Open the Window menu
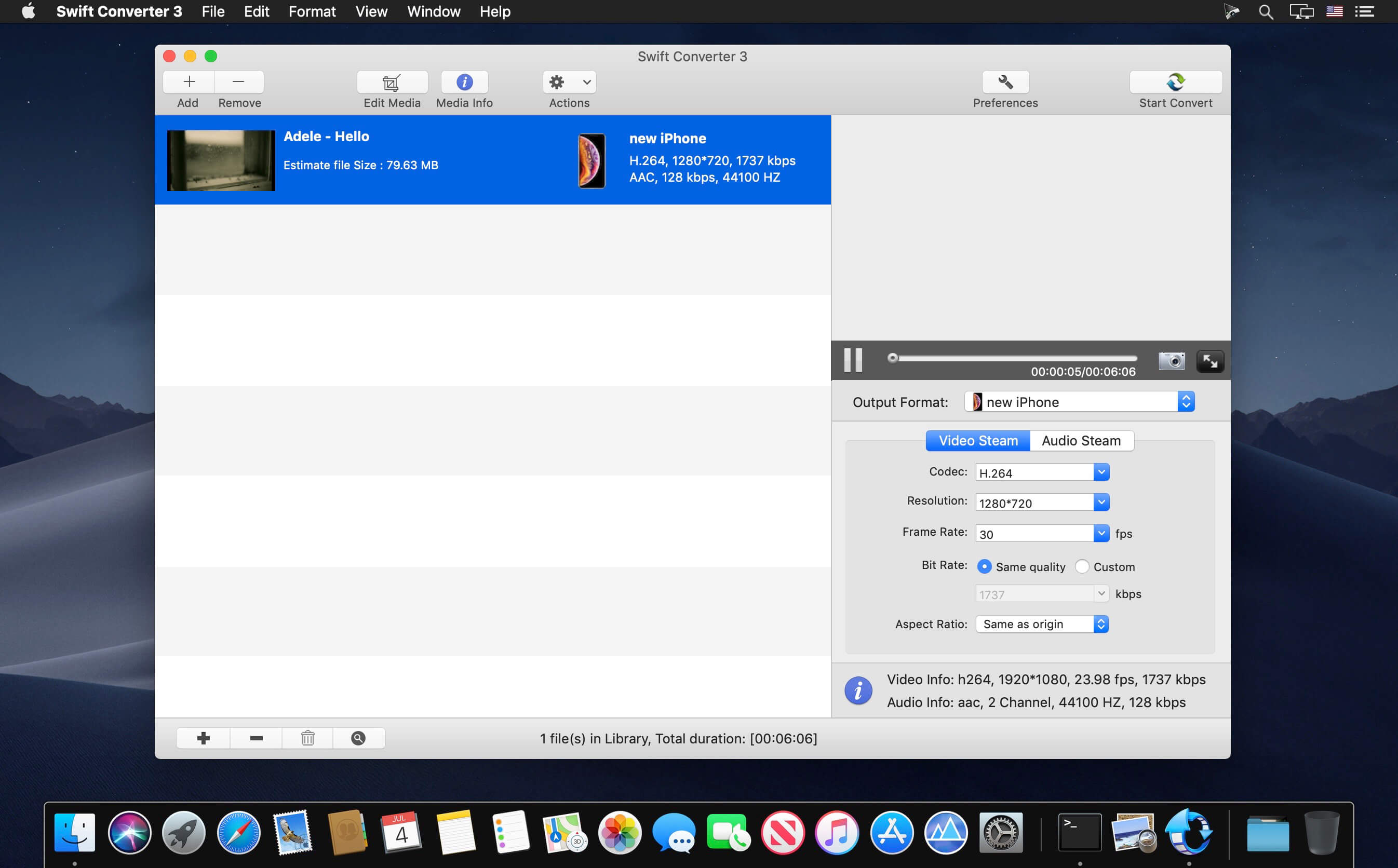Image resolution: width=1398 pixels, height=868 pixels. pos(434,11)
